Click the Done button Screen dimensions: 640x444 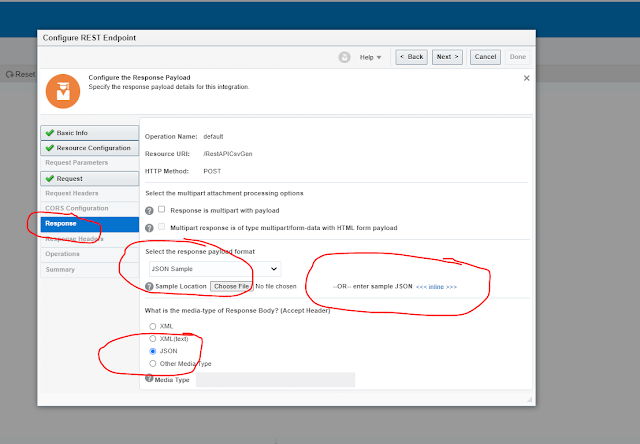pos(518,57)
